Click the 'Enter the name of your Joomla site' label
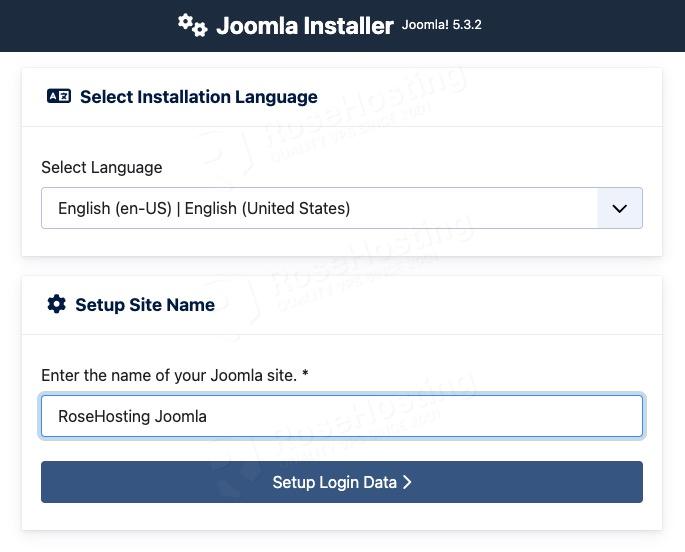Image resolution: width=685 pixels, height=552 pixels. click(x=168, y=375)
